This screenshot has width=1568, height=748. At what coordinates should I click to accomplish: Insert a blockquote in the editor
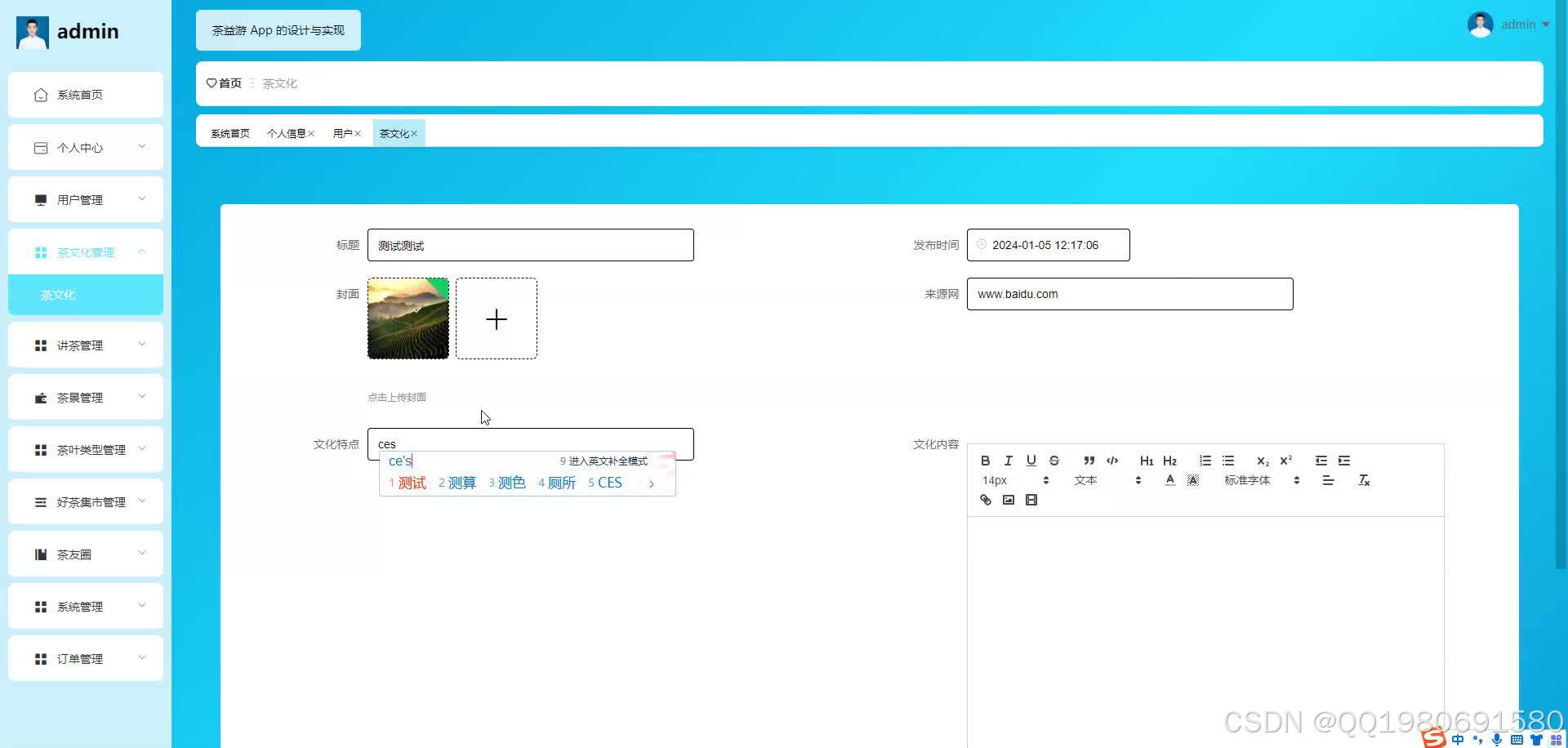pos(1089,461)
